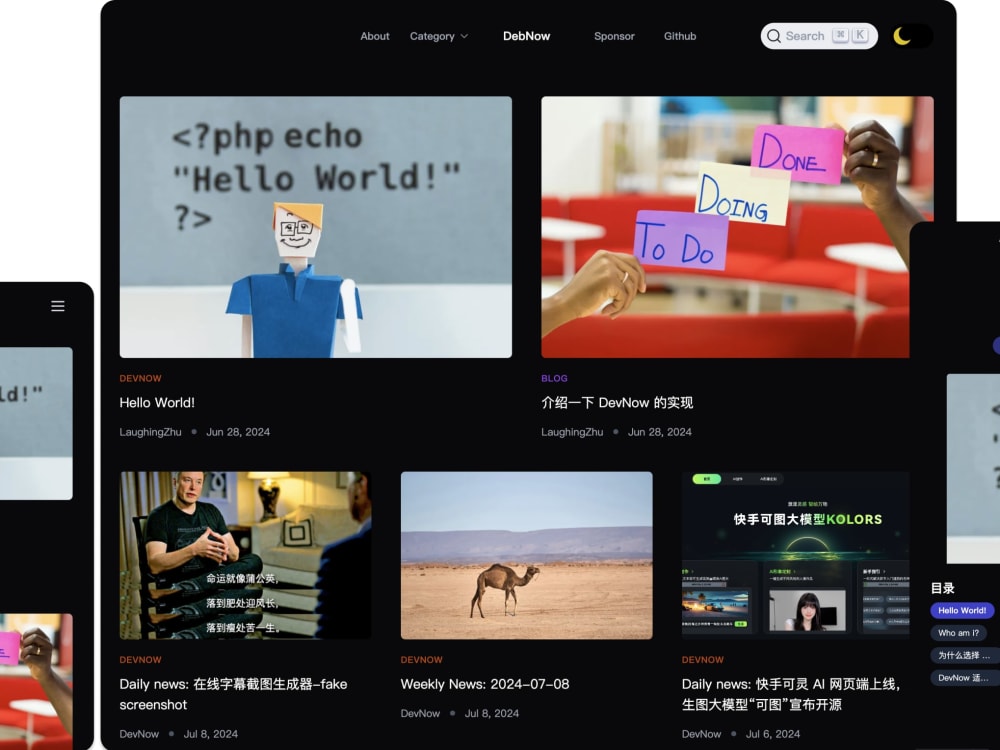Open 介绍一下 DevNow 的实现 post
The image size is (1000, 750).
[x=617, y=402]
